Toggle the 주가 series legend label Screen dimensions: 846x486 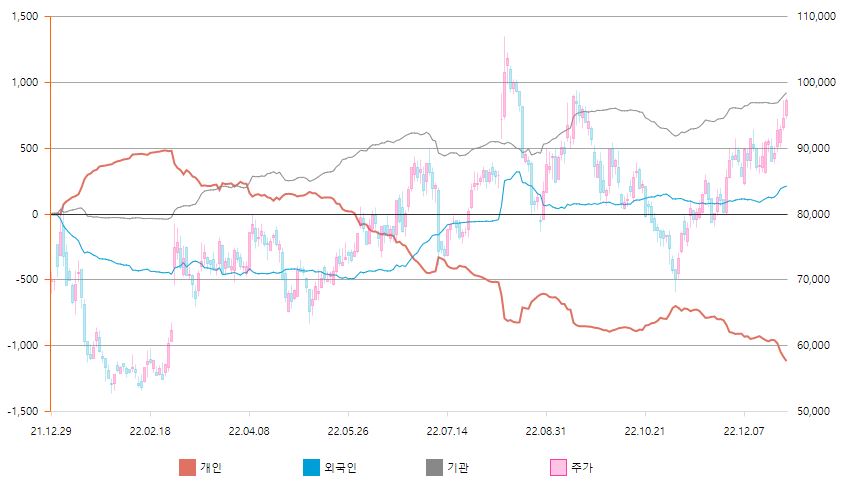582,467
